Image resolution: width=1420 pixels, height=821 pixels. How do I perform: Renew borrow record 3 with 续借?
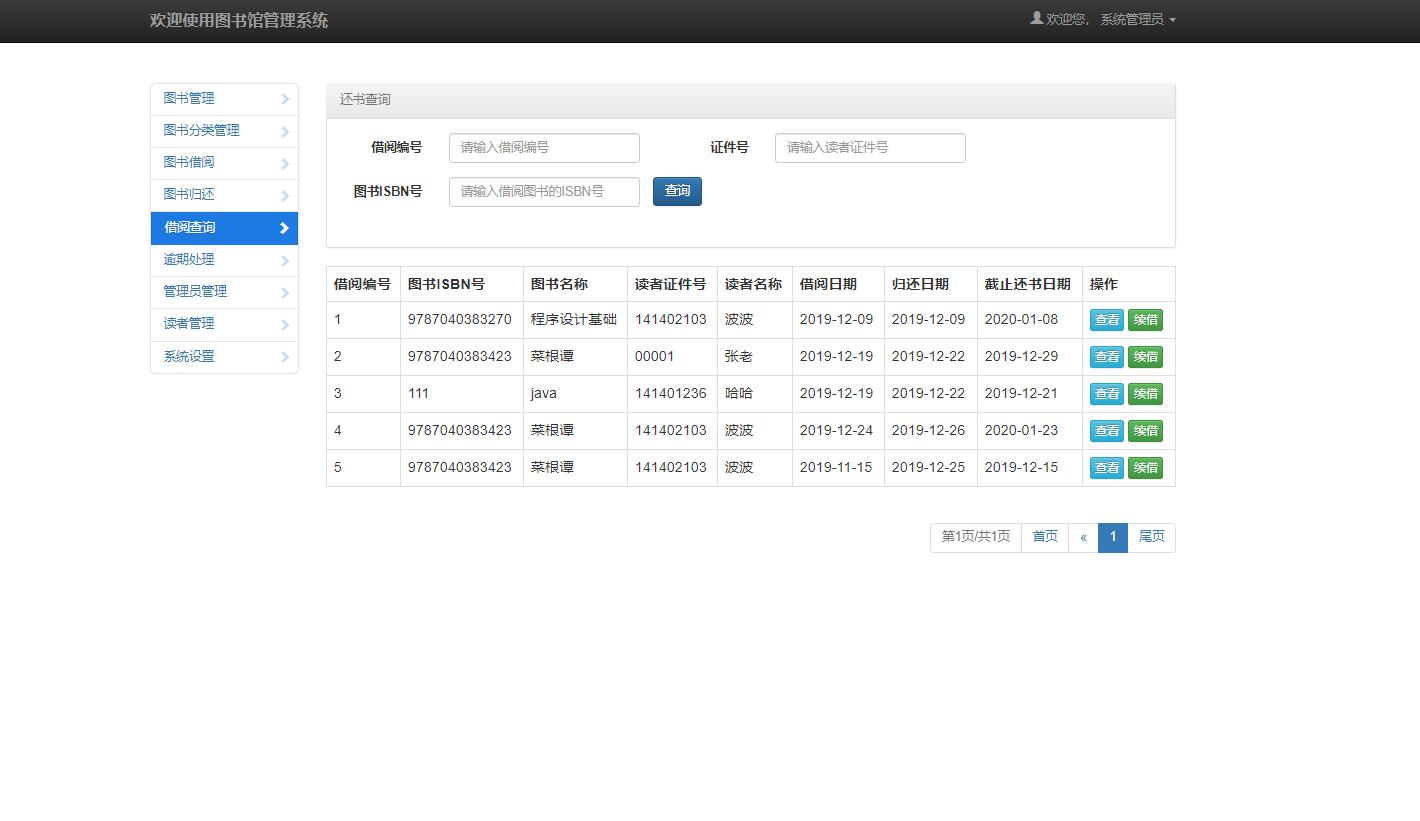(x=1145, y=394)
